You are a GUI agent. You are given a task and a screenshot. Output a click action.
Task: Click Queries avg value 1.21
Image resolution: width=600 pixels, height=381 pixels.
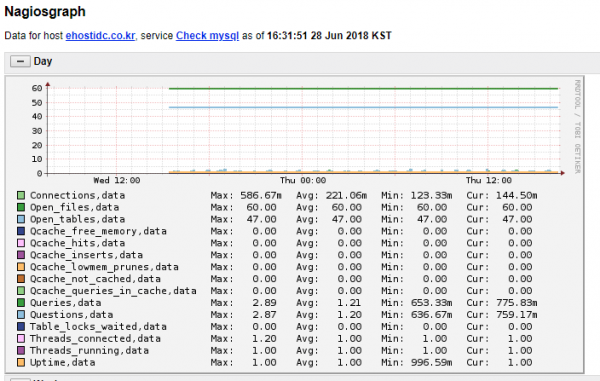click(x=349, y=303)
